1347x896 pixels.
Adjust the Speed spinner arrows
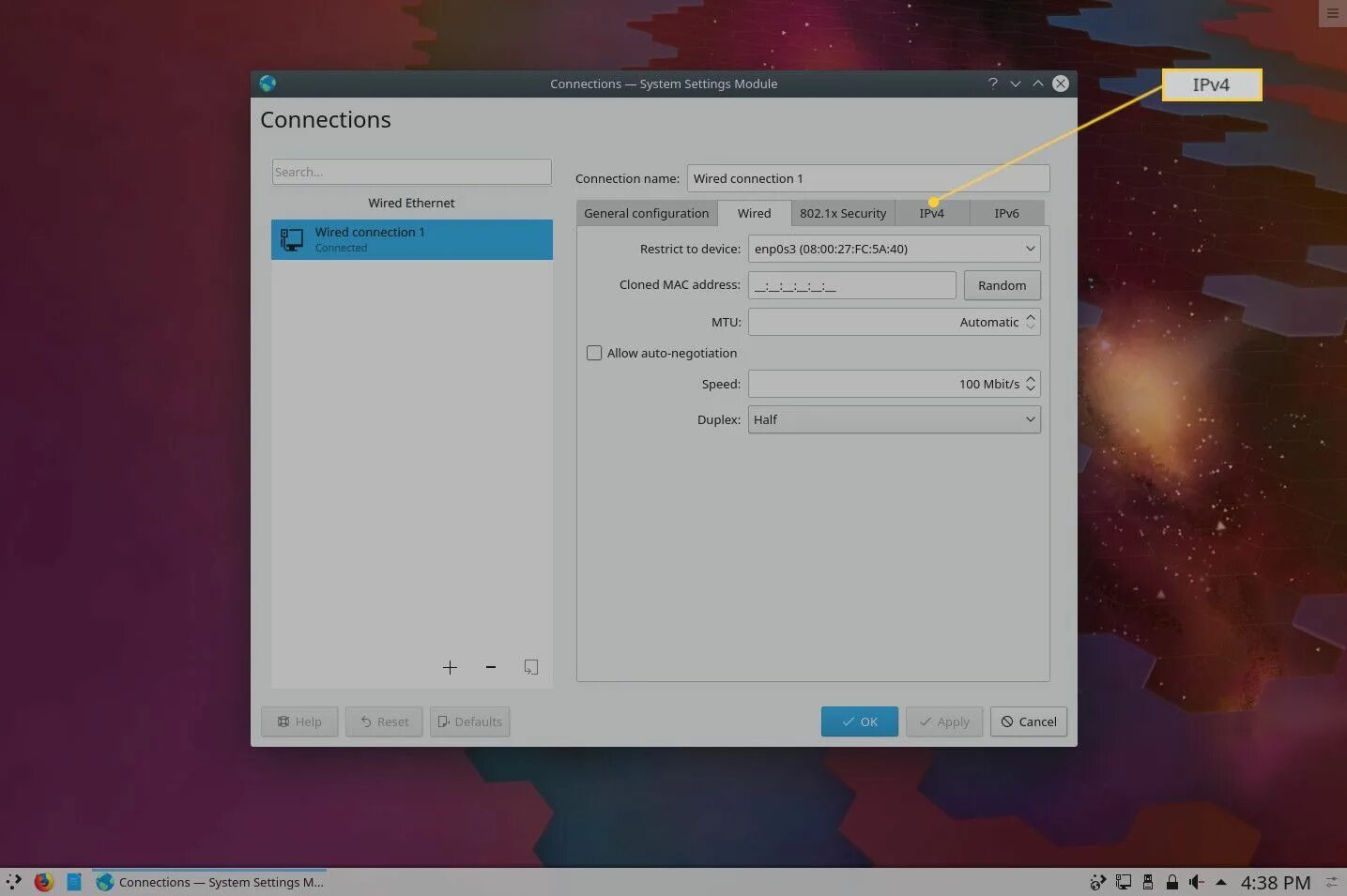[x=1031, y=384]
